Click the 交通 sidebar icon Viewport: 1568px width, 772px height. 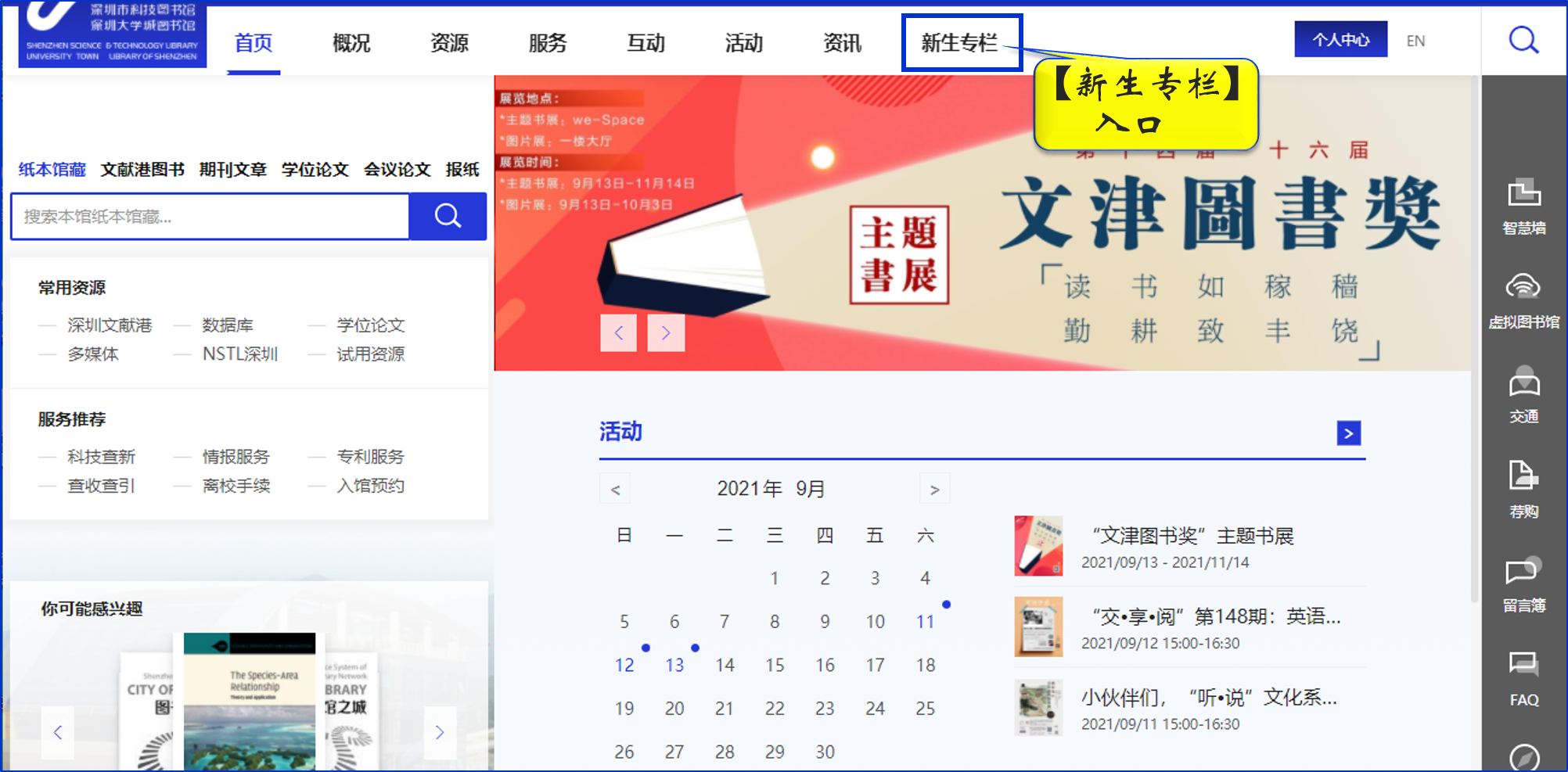1523,394
